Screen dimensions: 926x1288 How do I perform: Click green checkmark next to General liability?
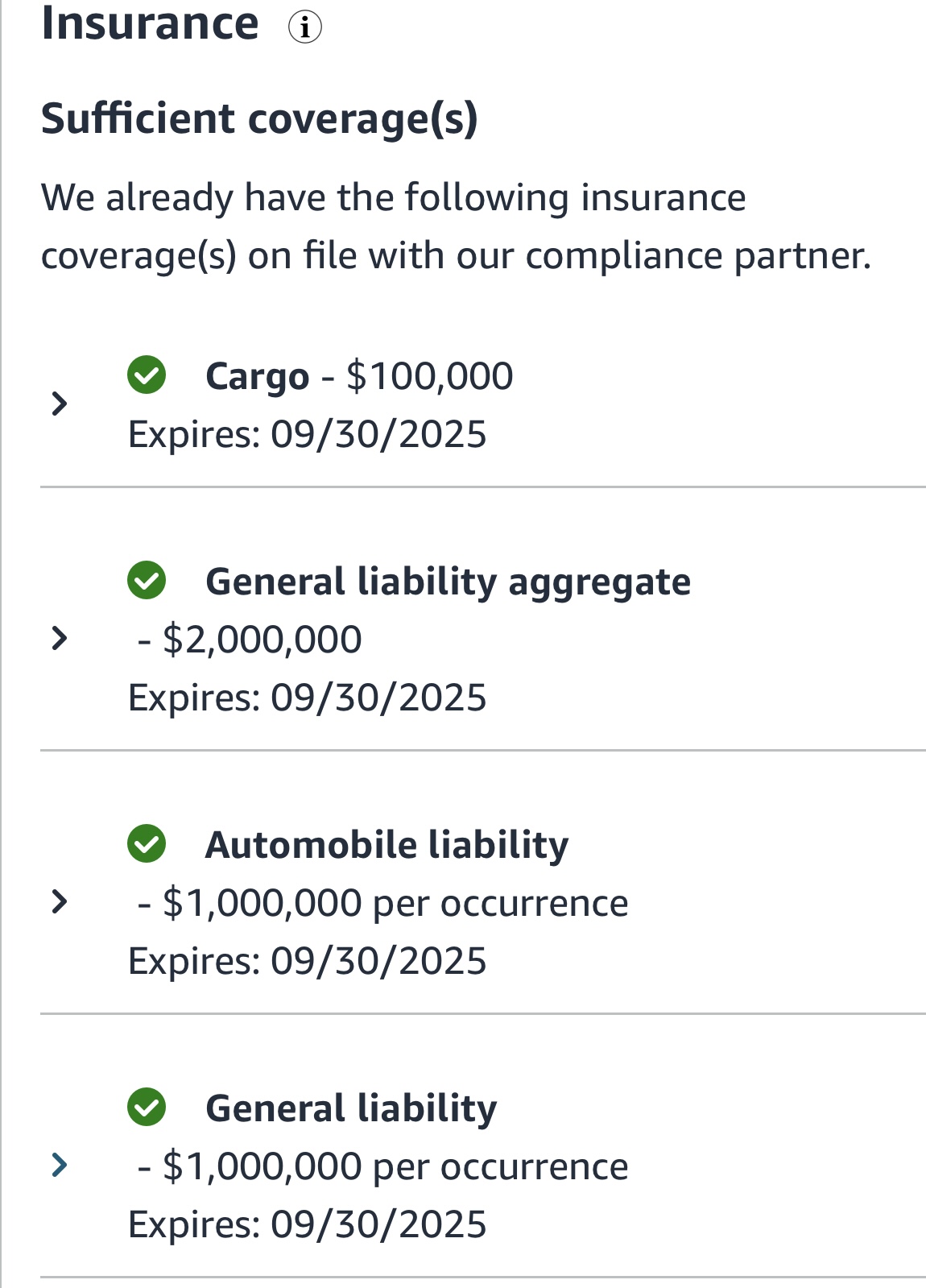click(147, 1107)
